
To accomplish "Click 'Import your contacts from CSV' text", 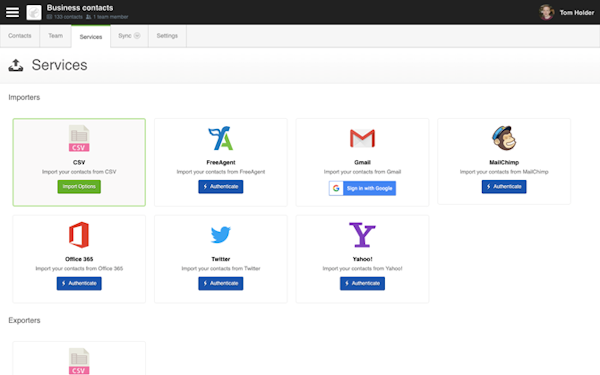I will click(x=79, y=172).
